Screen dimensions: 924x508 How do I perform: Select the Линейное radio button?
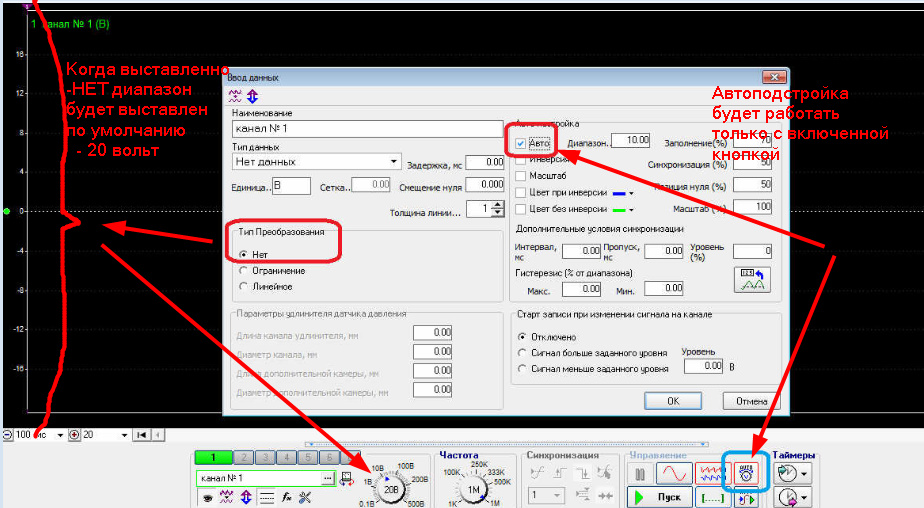(243, 286)
